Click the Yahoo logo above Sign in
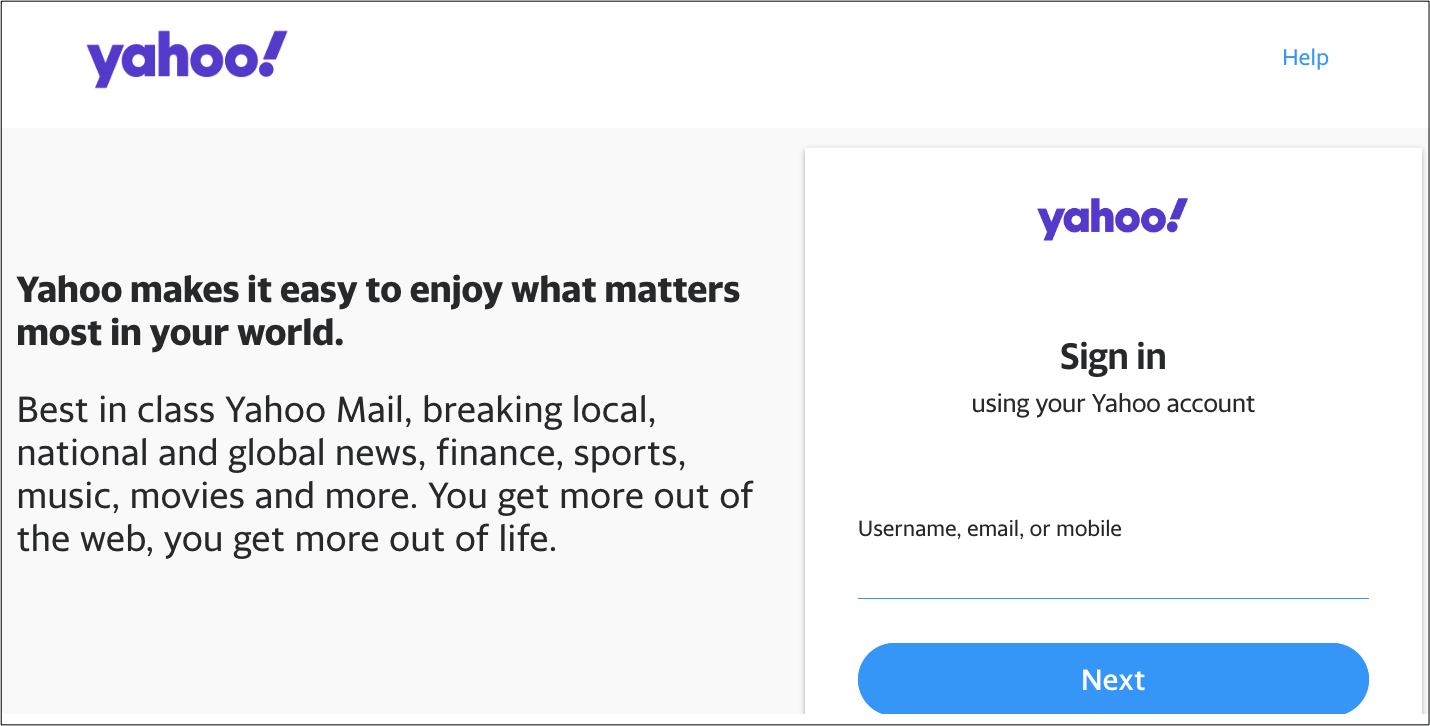 point(1112,219)
